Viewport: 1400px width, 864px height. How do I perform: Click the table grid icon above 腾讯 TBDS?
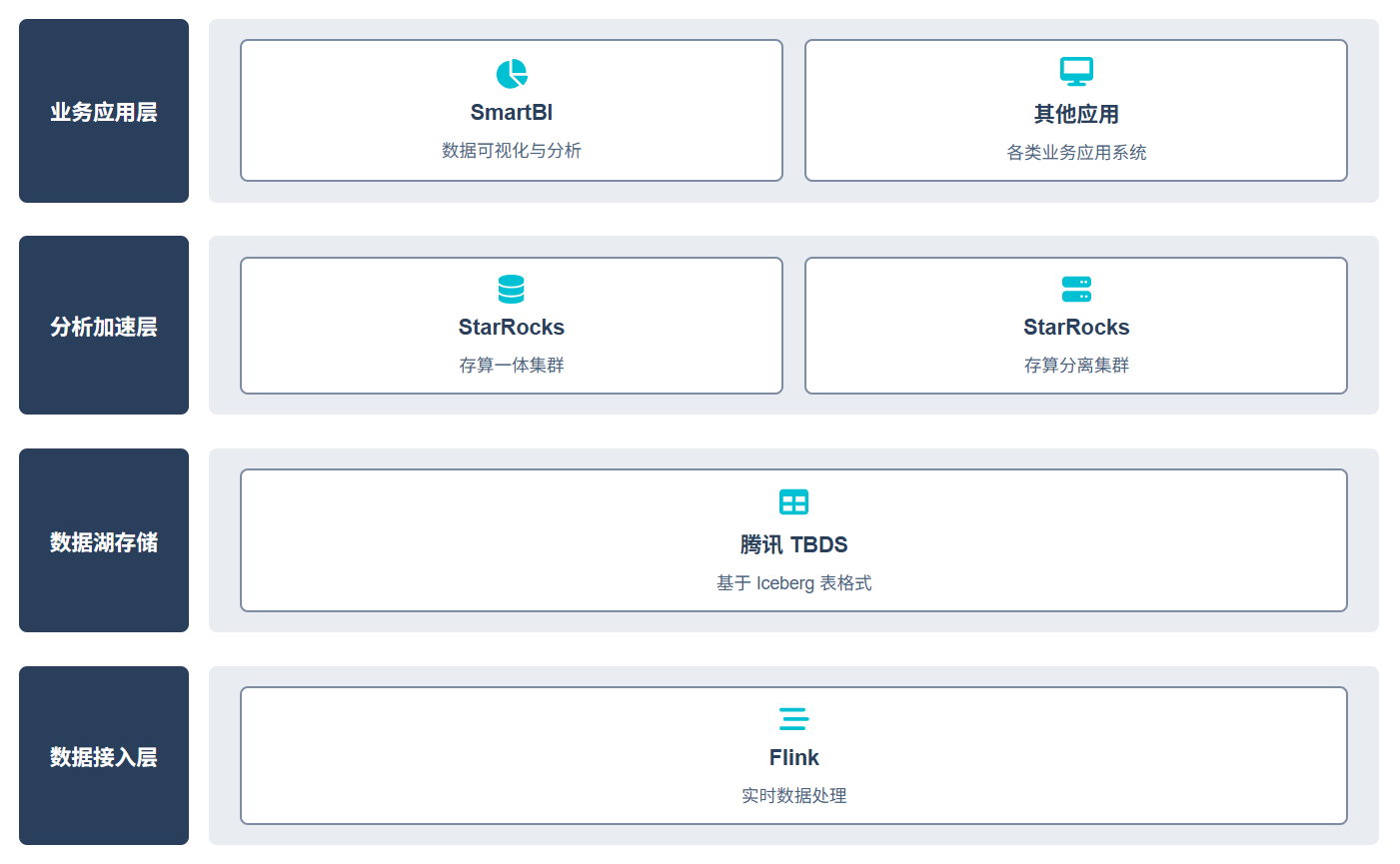point(793,502)
